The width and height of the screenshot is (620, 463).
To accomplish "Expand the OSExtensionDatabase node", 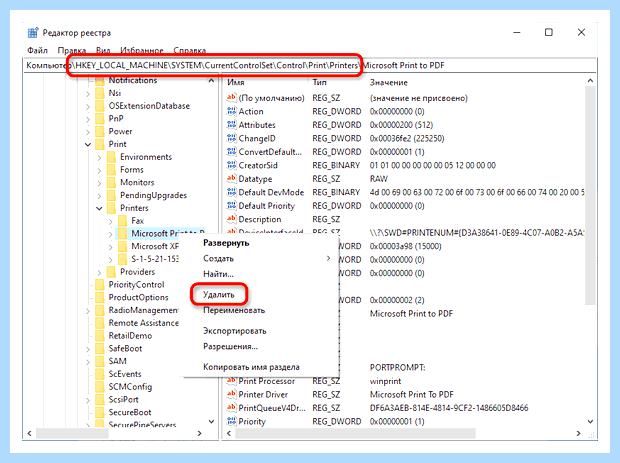I will 88,106.
